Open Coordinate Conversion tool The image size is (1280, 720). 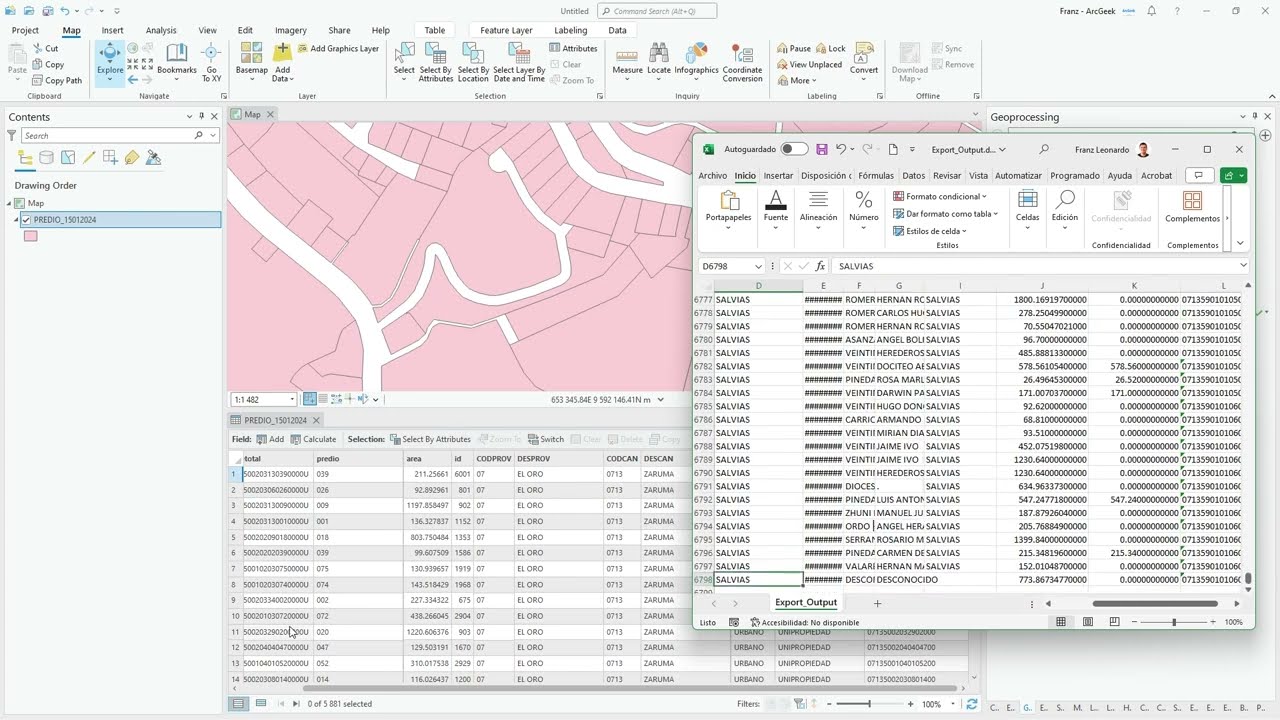click(x=742, y=62)
